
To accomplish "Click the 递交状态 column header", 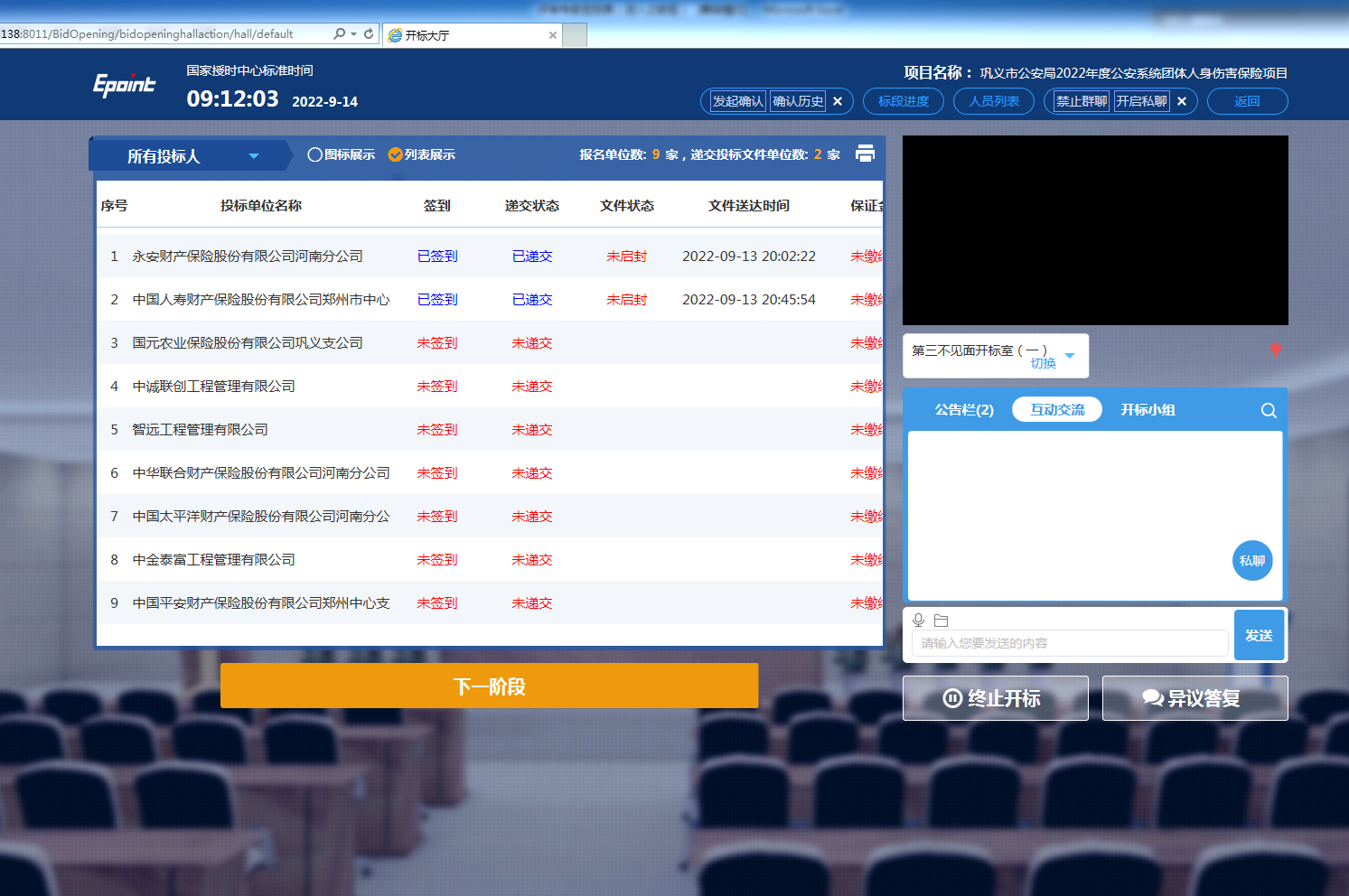I will pos(532,206).
